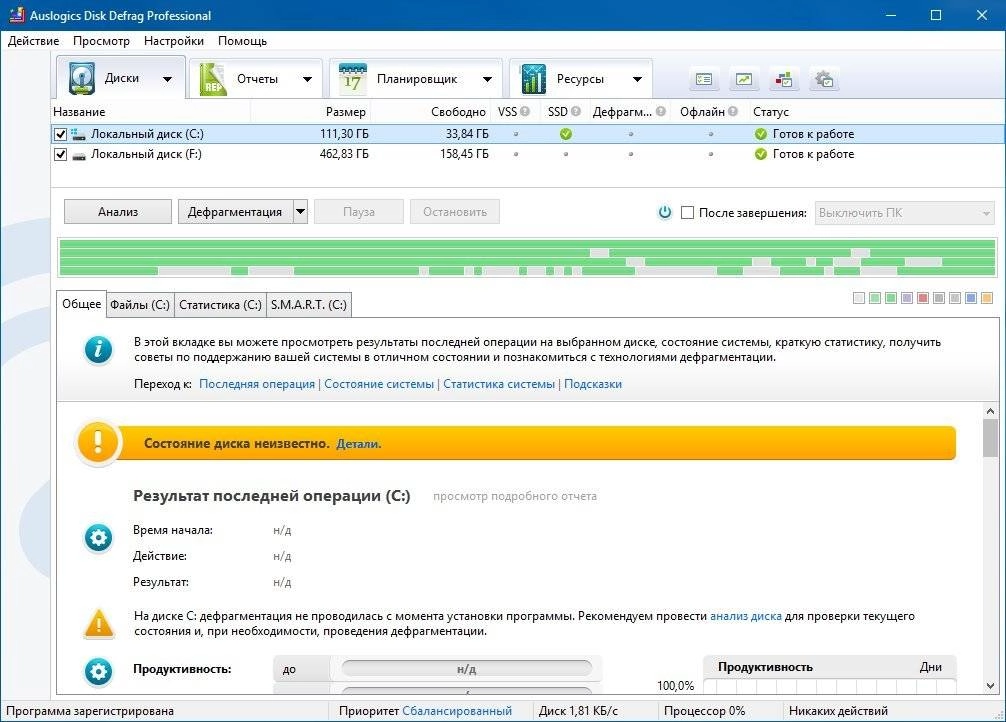
Task: Click the performance graph toolbar icon
Action: (x=744, y=80)
